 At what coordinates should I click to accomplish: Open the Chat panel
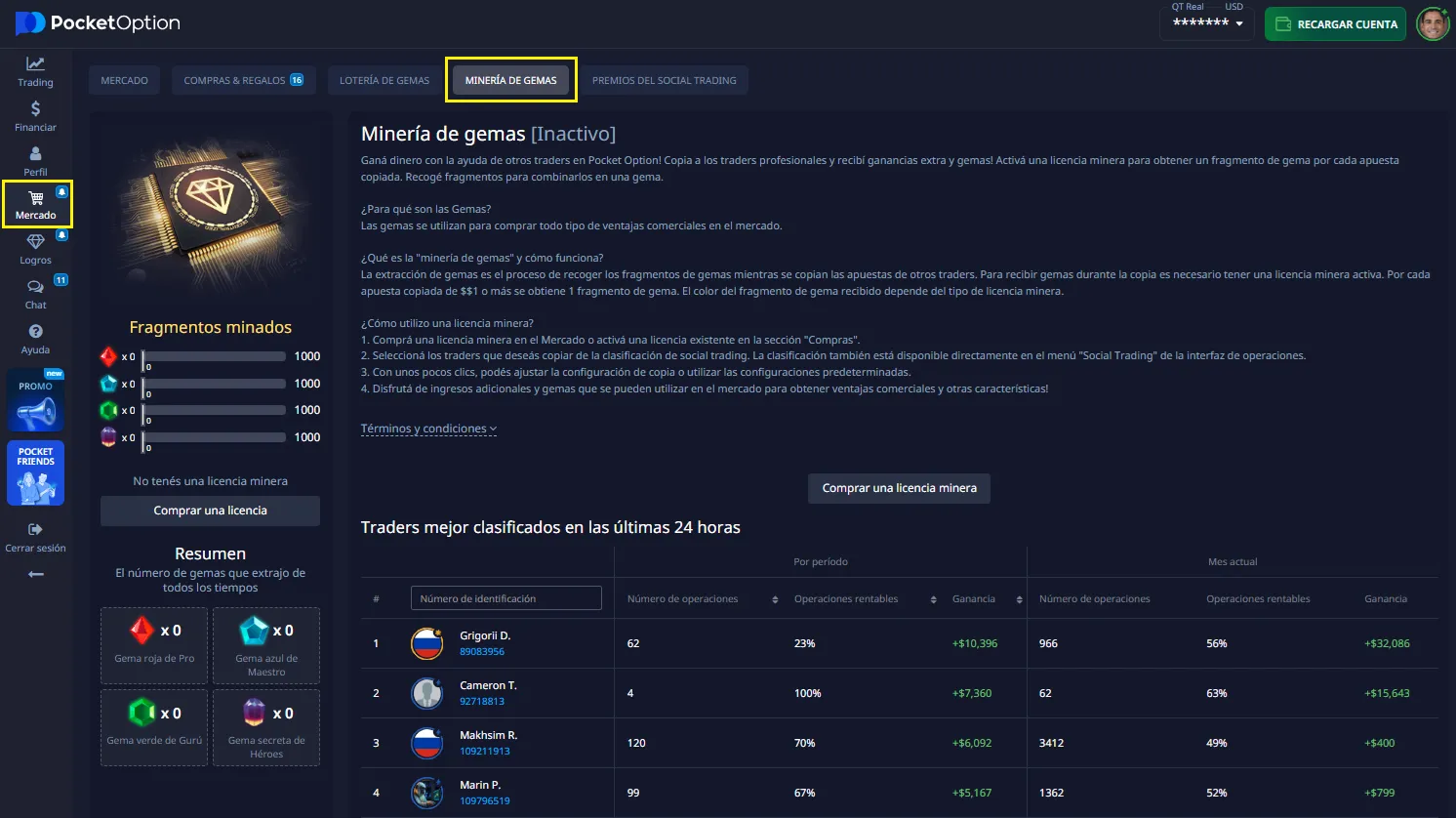pyautogui.click(x=35, y=293)
